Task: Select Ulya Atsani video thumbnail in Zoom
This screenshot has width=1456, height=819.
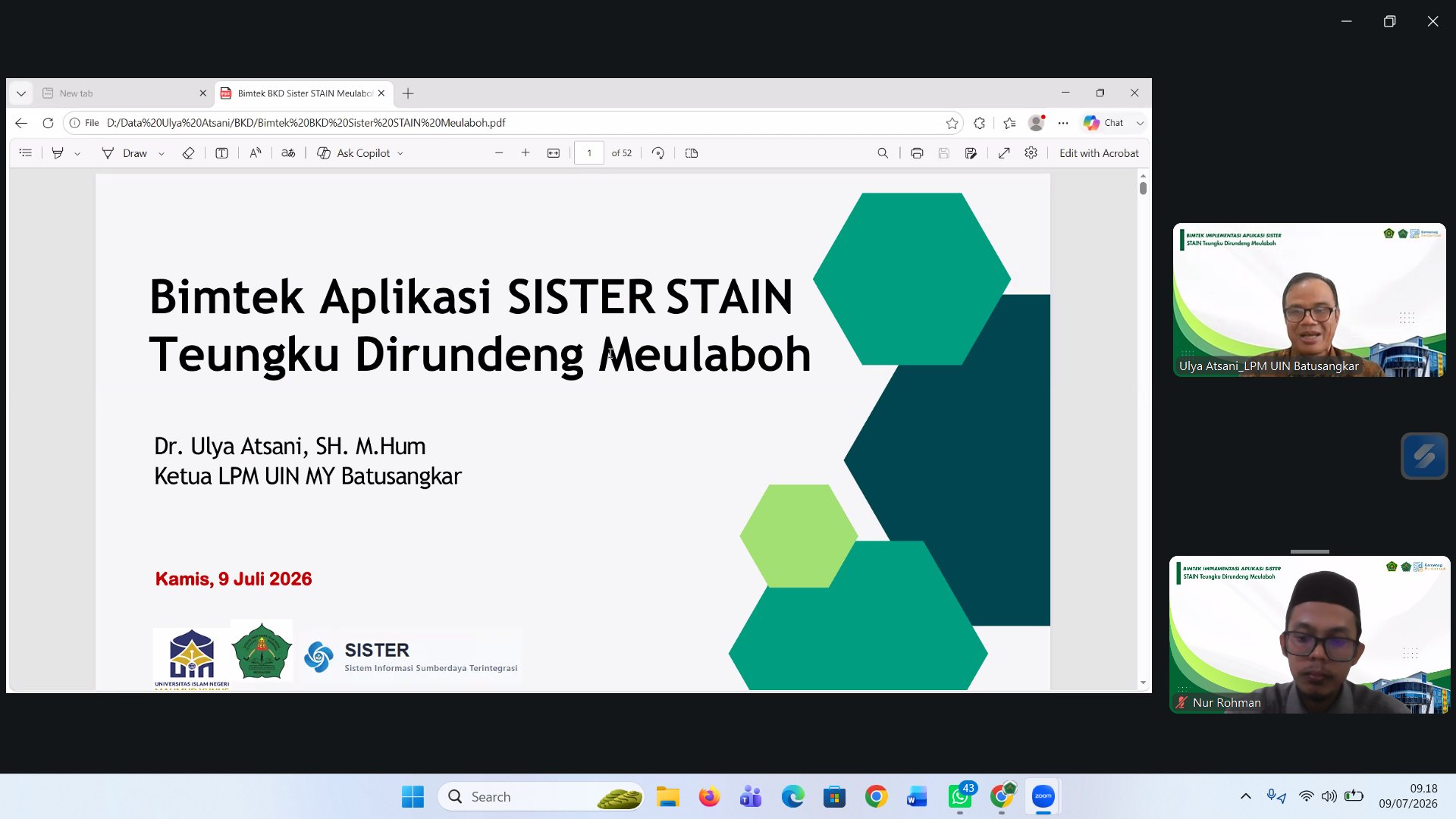Action: click(1309, 300)
